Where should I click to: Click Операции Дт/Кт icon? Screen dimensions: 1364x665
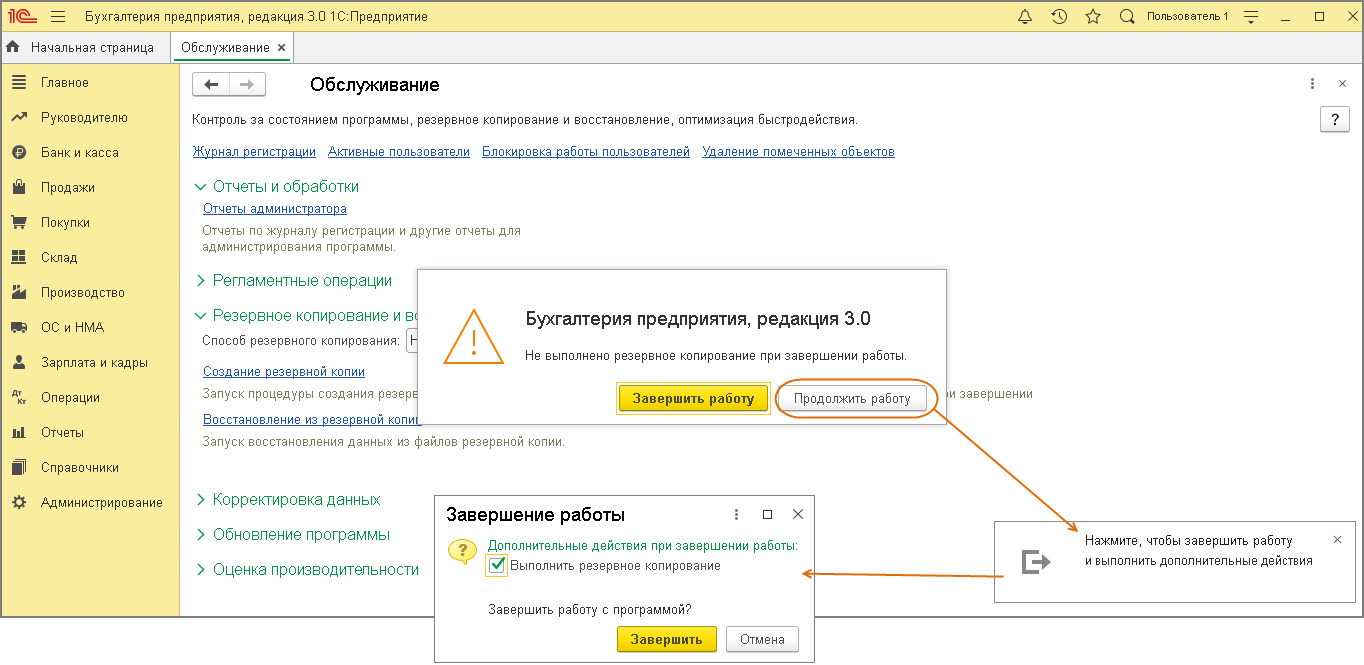(x=19, y=398)
